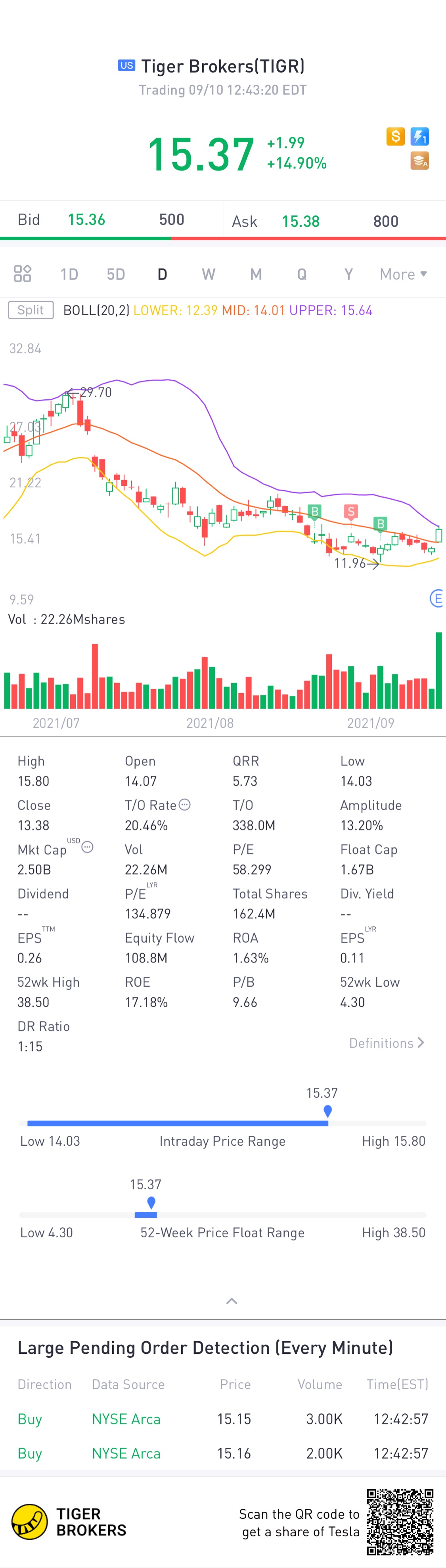The image size is (446, 1568).
Task: Select the Q quarterly chart tab
Action: click(x=302, y=274)
